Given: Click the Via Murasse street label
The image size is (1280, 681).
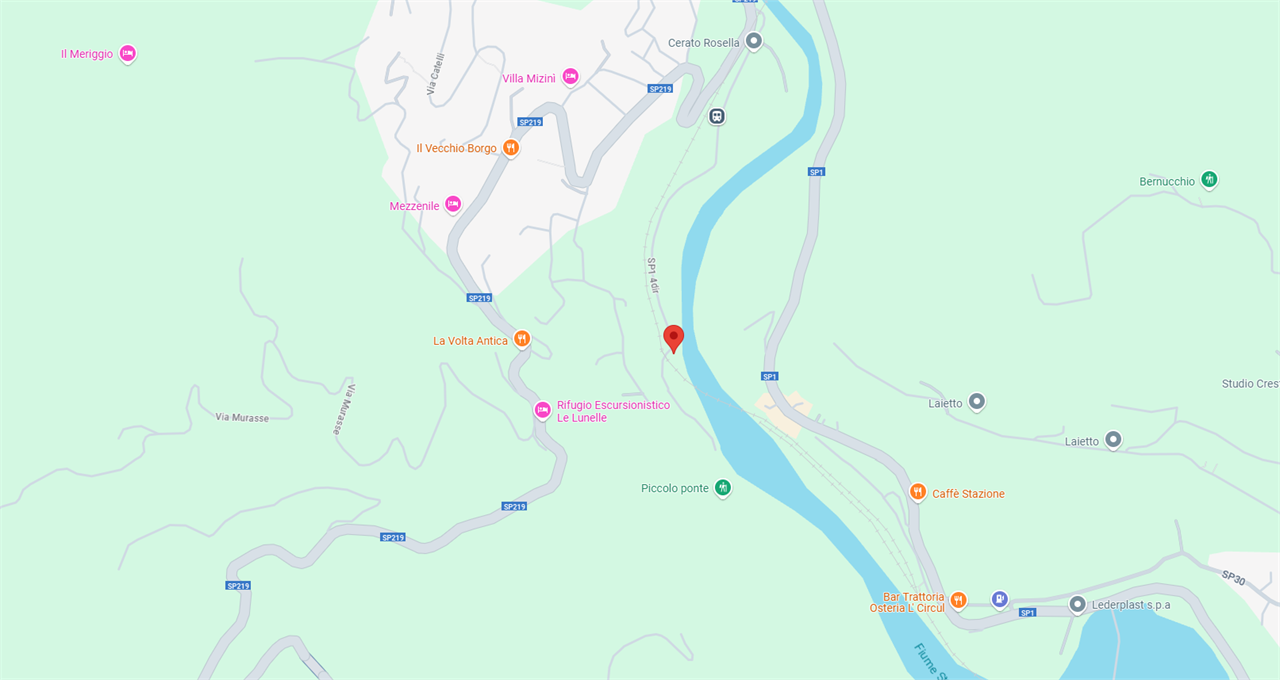Looking at the screenshot, I should 242,417.
